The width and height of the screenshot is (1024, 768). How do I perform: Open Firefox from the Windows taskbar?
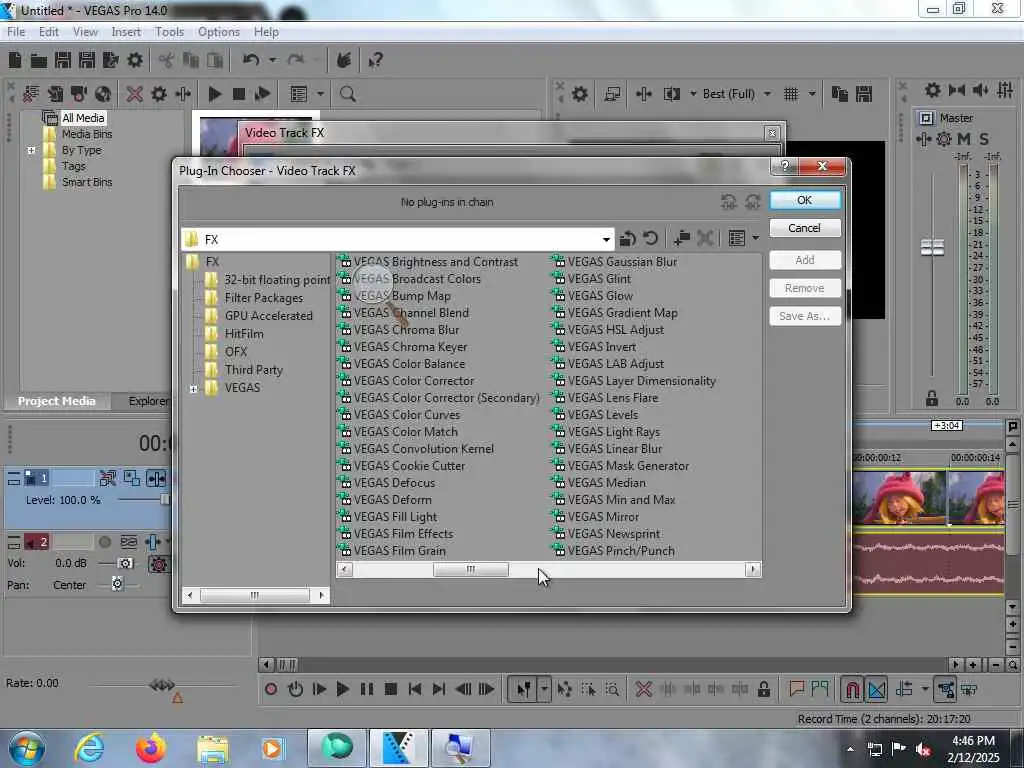(151, 748)
